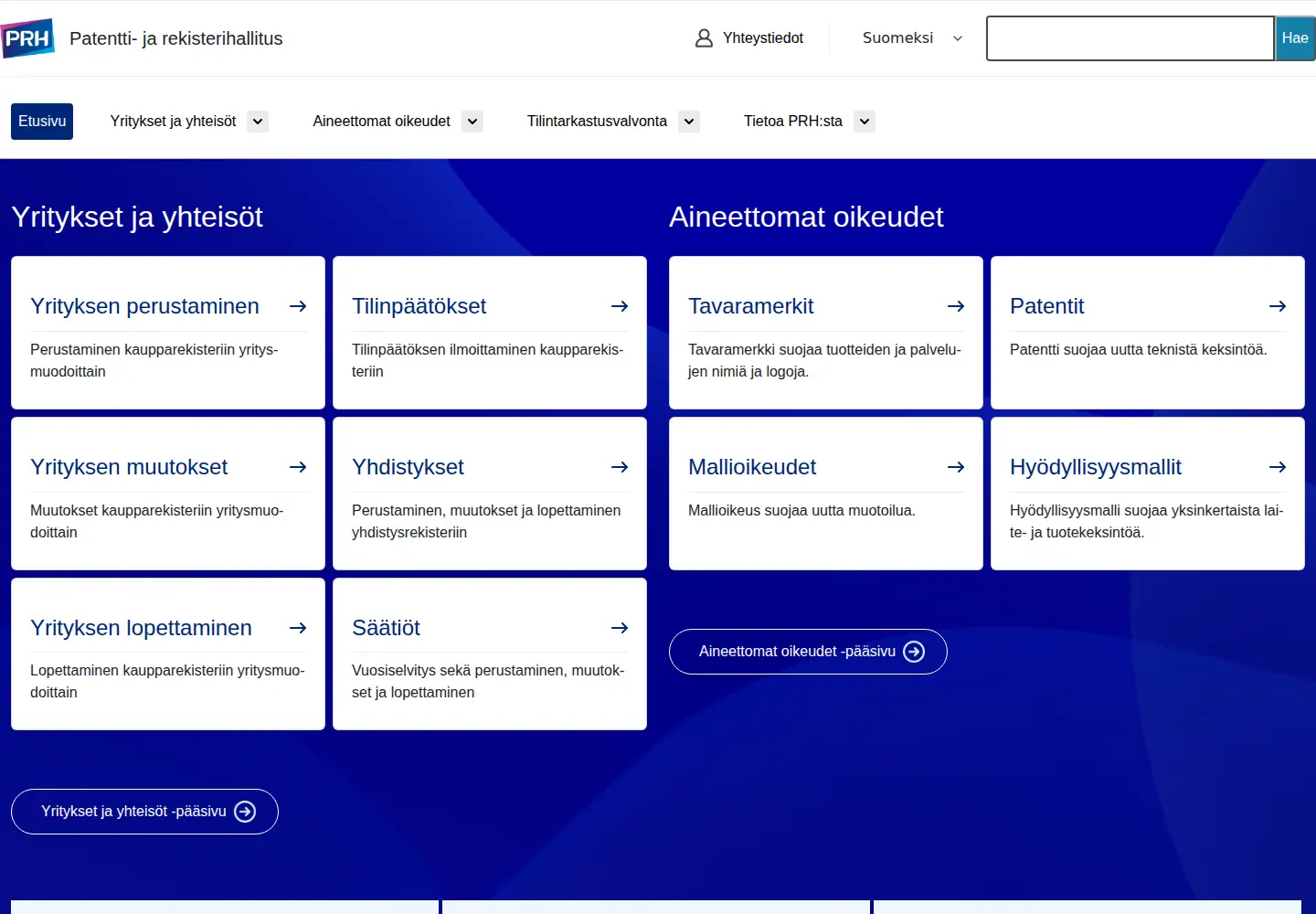This screenshot has height=914, width=1316.
Task: Click the Patentti- ja rekisterihallitus site title
Action: tap(176, 38)
